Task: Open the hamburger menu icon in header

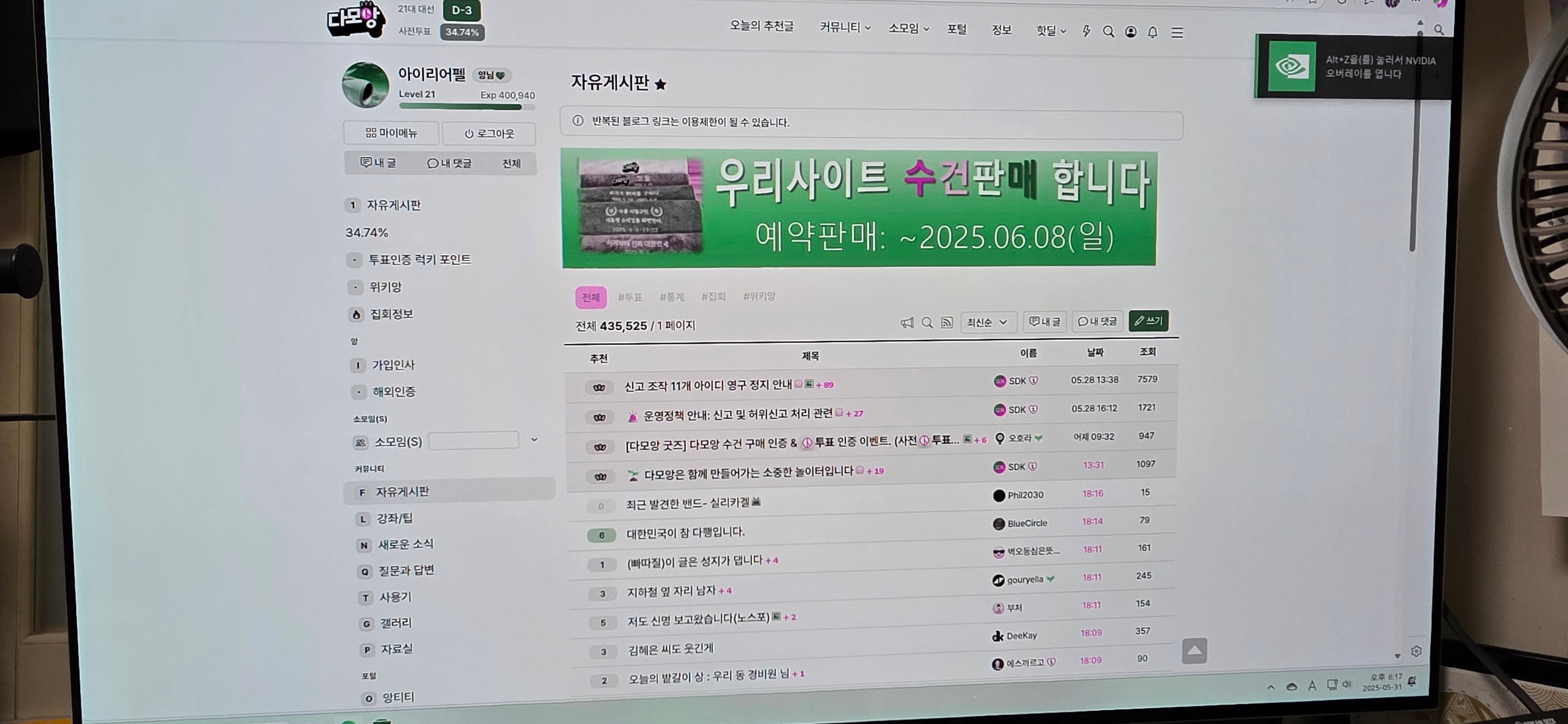Action: pyautogui.click(x=1177, y=32)
